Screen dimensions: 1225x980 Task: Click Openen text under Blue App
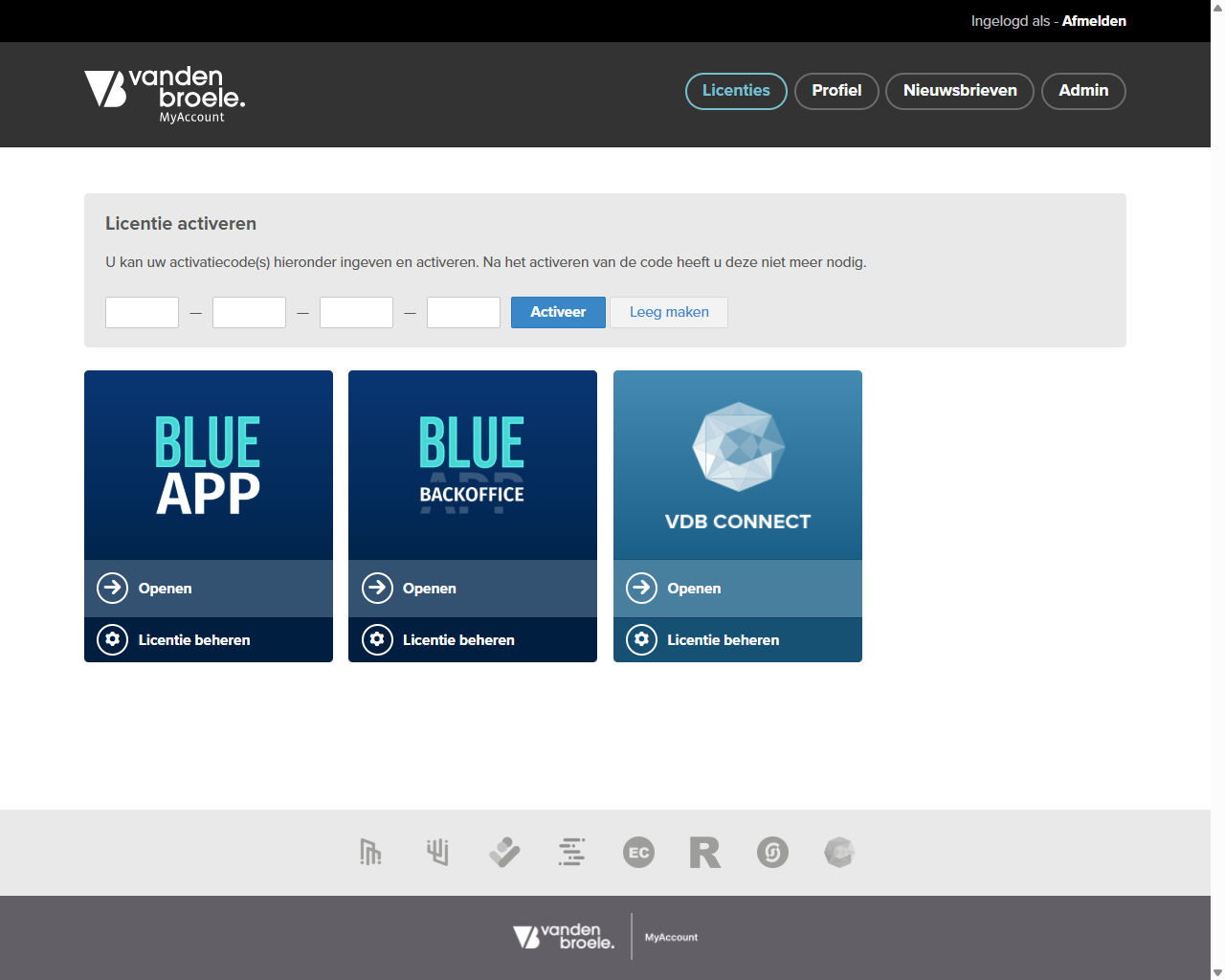click(165, 589)
